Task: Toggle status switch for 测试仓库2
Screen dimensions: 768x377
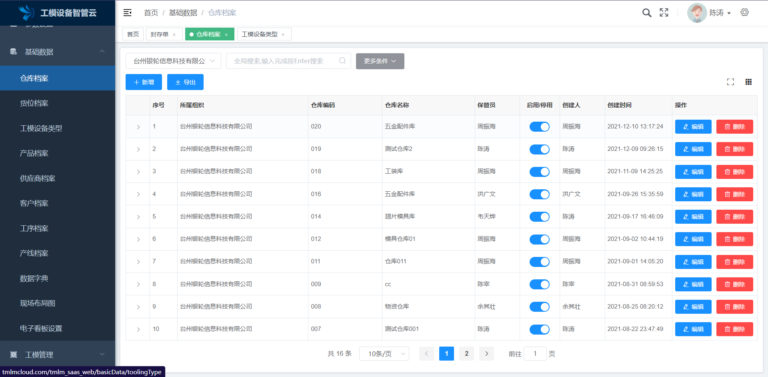Action: coord(539,149)
